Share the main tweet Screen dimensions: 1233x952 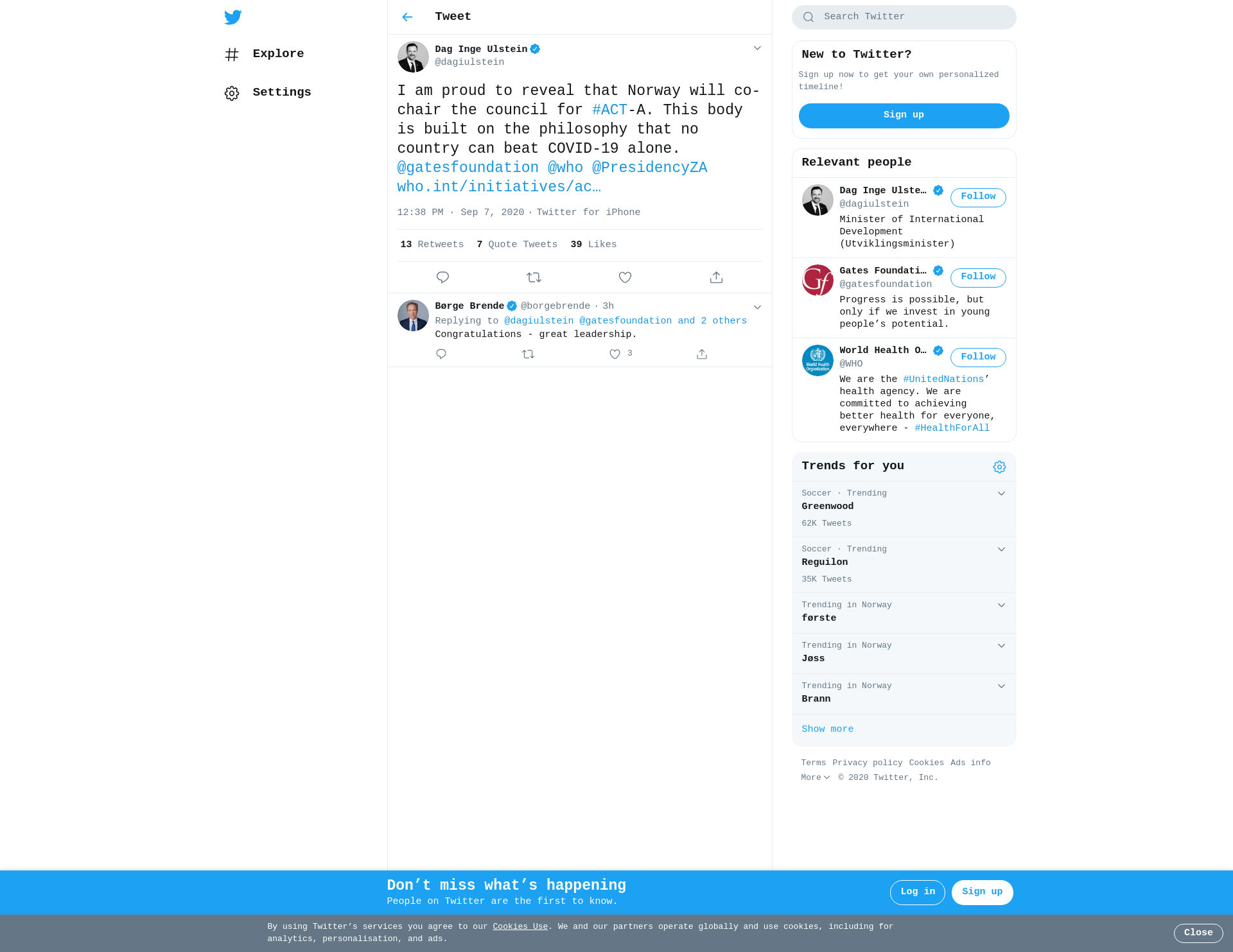click(x=716, y=277)
